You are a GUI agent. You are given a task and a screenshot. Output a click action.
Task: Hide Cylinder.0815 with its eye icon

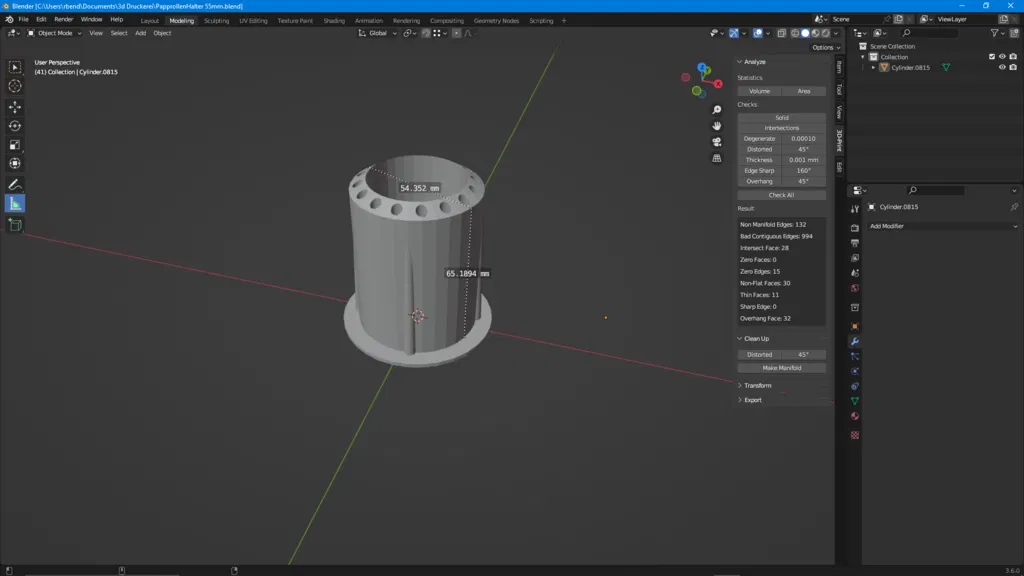click(x=1002, y=68)
